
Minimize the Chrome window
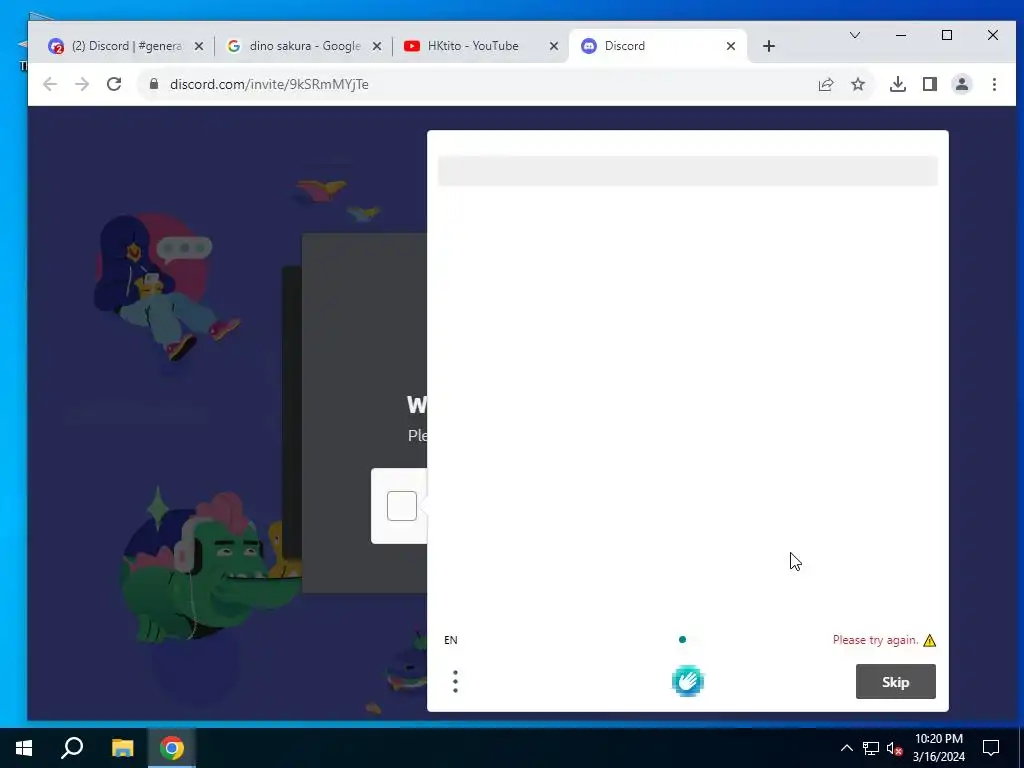tap(901, 35)
